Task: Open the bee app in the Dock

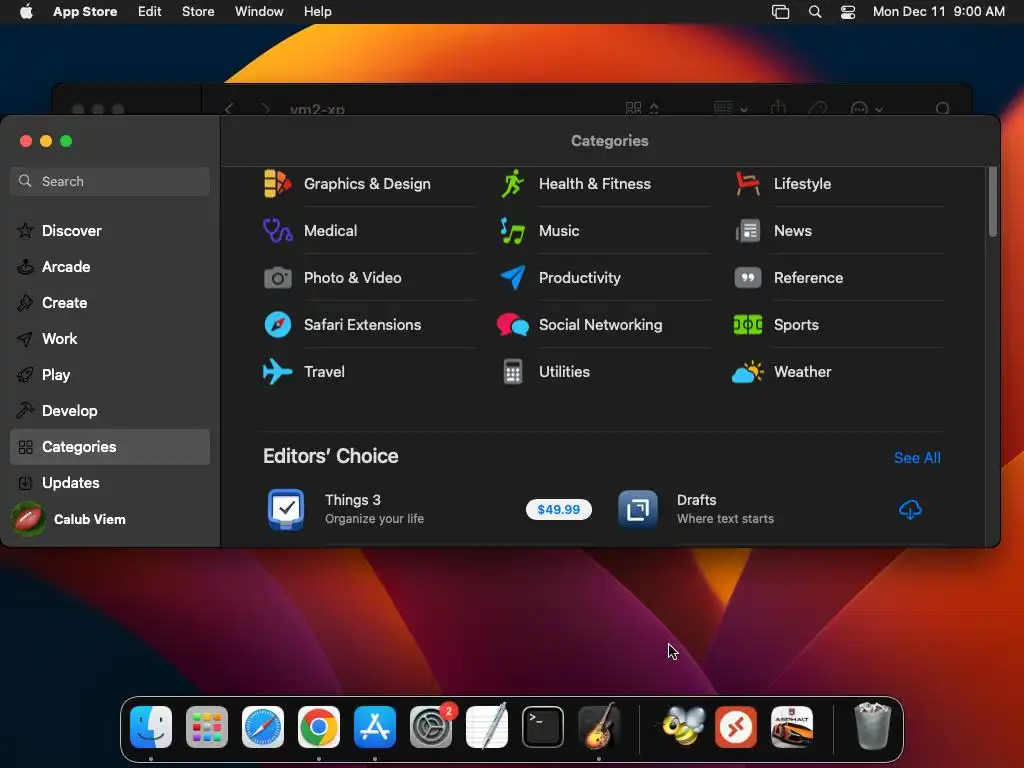Action: pyautogui.click(x=682, y=727)
